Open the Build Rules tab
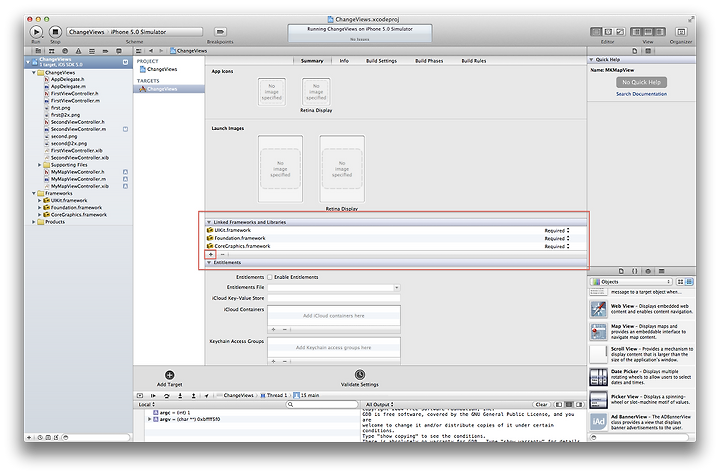The width and height of the screenshot is (720, 475). (x=473, y=61)
